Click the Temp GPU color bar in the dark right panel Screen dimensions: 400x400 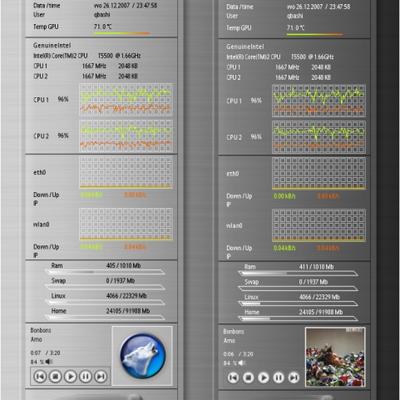tap(315, 34)
